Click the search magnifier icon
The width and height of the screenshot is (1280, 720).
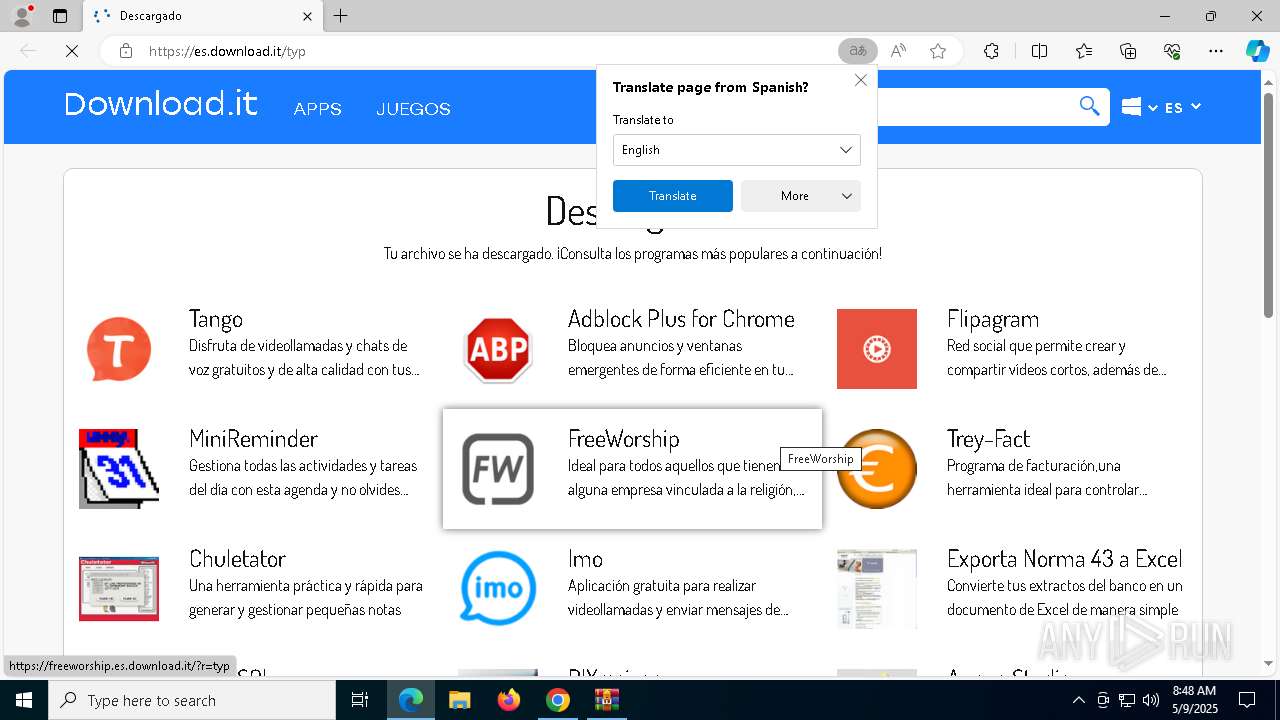point(1089,107)
